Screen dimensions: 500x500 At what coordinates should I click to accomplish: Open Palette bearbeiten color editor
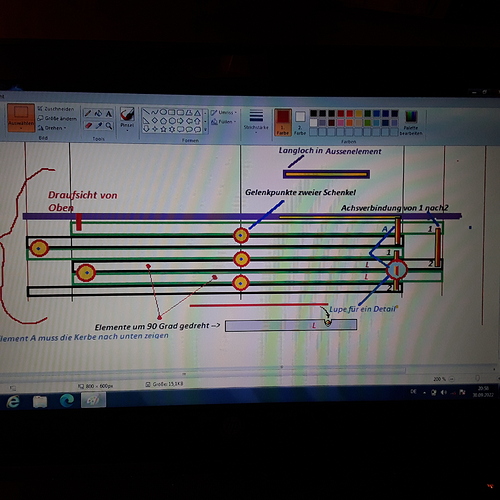(411, 123)
